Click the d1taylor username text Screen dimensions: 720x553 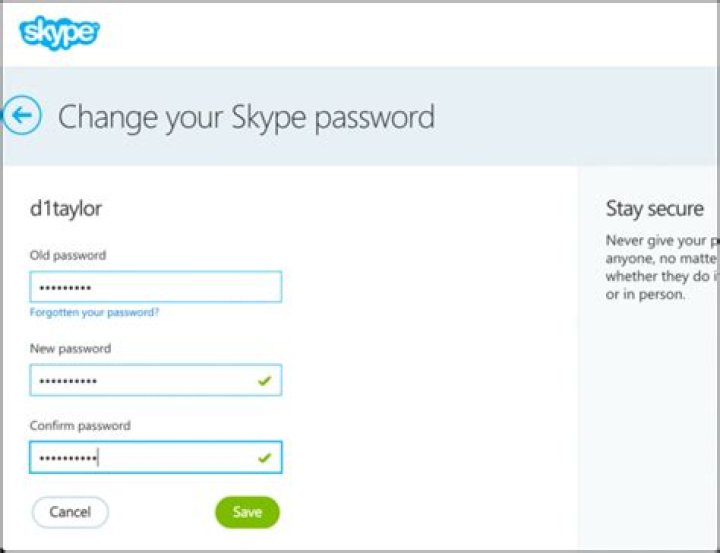(x=66, y=209)
